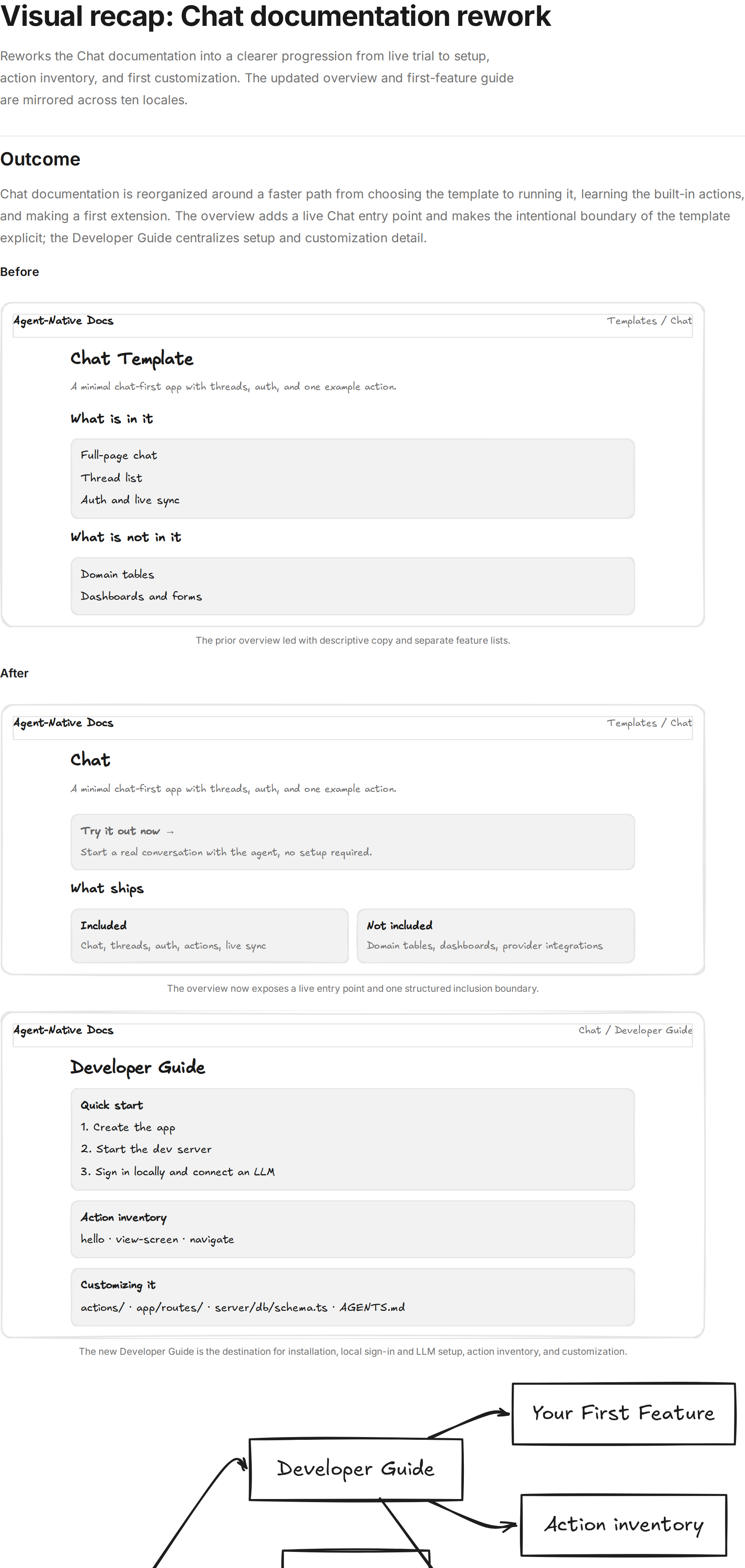Click the Included card under What ships

click(209, 936)
